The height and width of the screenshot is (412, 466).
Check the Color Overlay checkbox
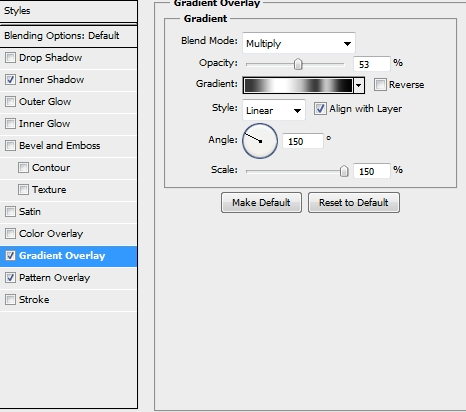point(10,234)
